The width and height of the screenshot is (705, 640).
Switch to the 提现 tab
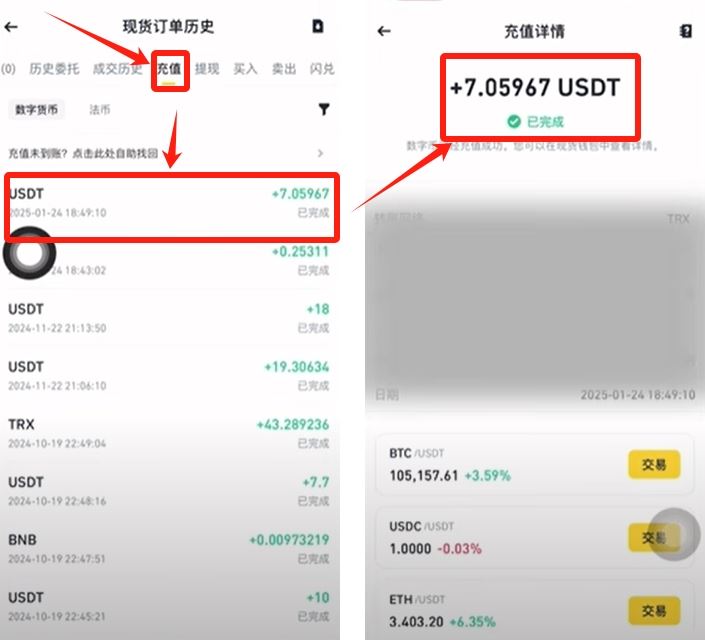click(207, 69)
